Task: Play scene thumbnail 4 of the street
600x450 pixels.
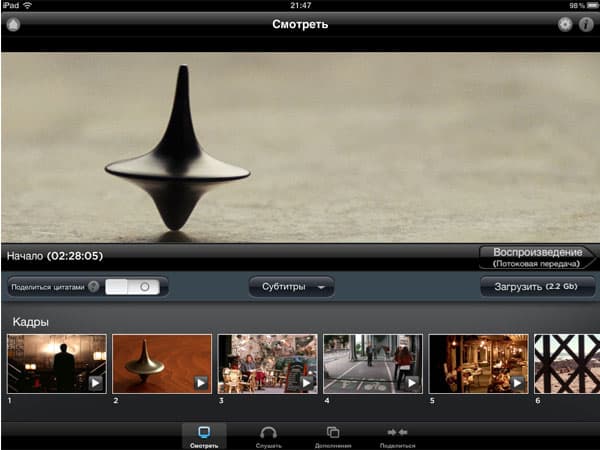Action: (x=373, y=364)
